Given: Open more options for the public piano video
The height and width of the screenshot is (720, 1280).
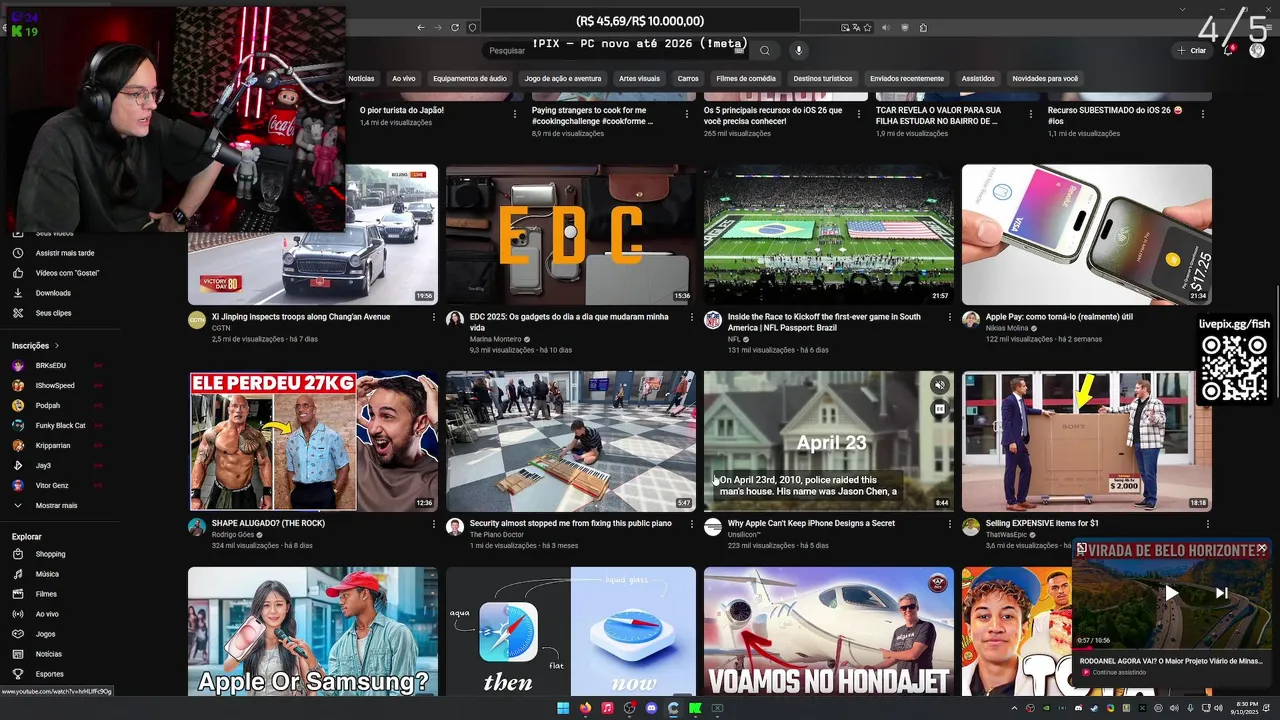Looking at the screenshot, I should (x=691, y=524).
